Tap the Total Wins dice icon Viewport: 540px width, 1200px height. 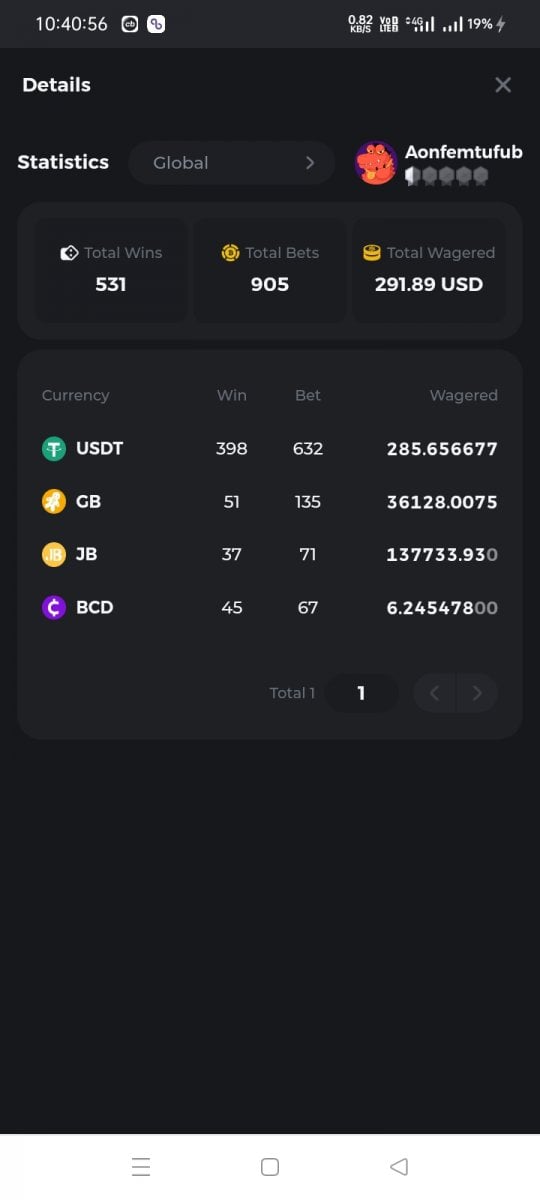coord(69,253)
